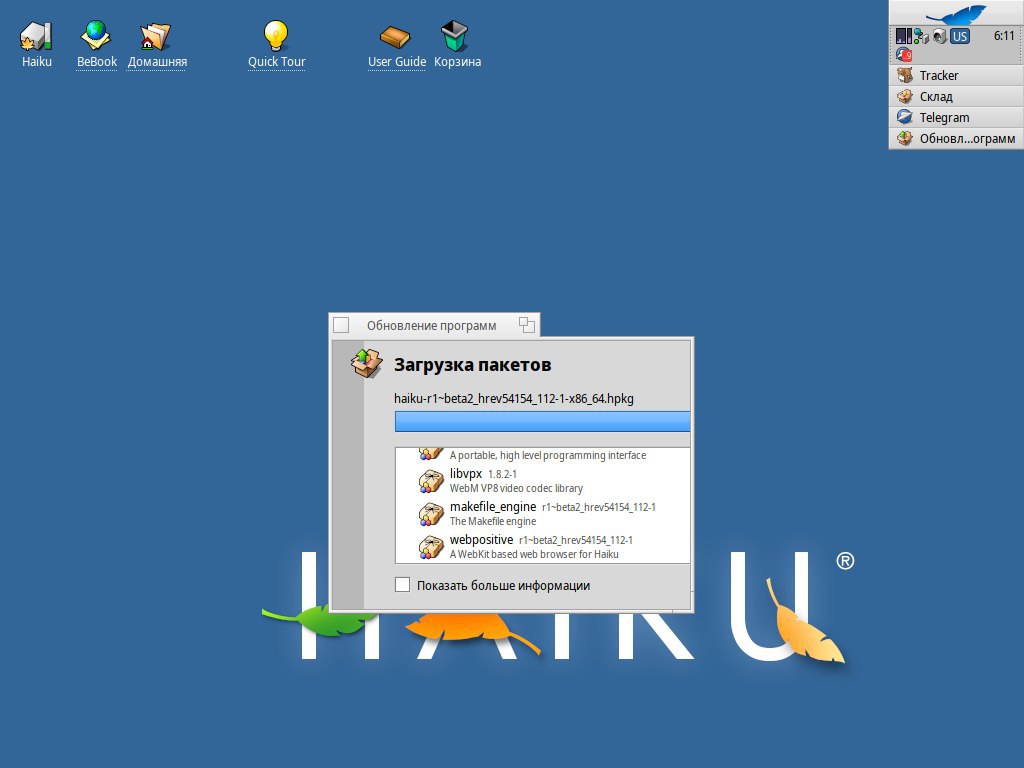Click the Склад box icon in Deskbar
1024x768 pixels.
(x=904, y=96)
